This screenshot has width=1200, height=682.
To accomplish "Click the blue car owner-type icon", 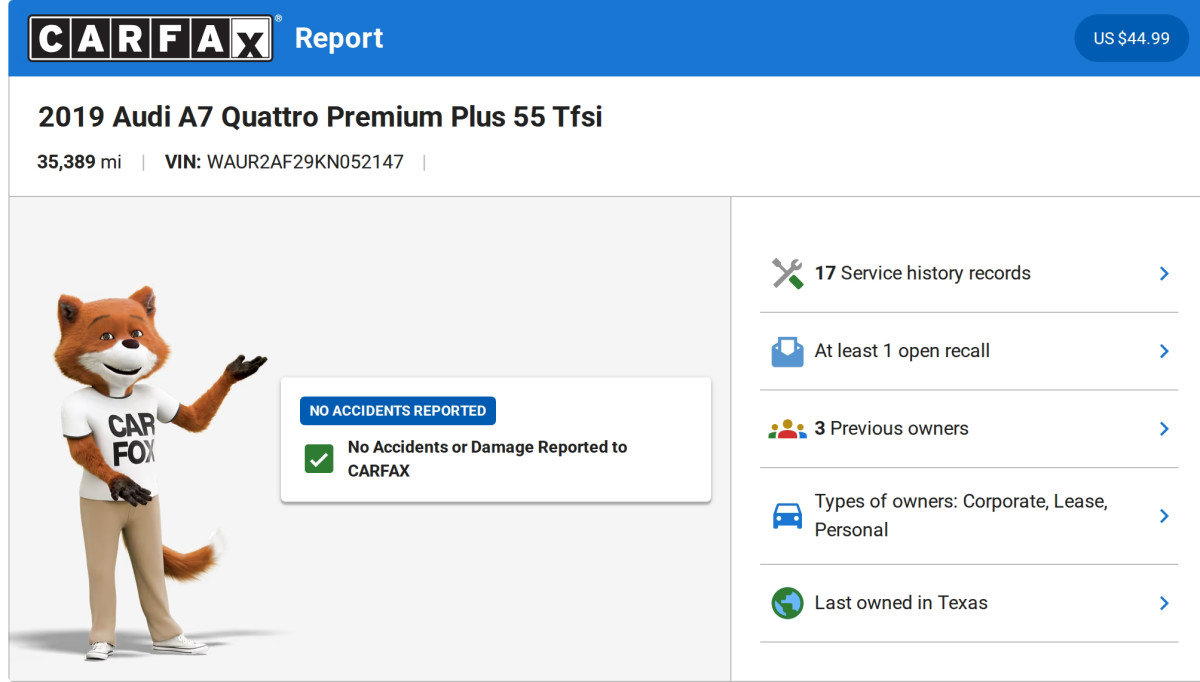I will click(x=787, y=516).
